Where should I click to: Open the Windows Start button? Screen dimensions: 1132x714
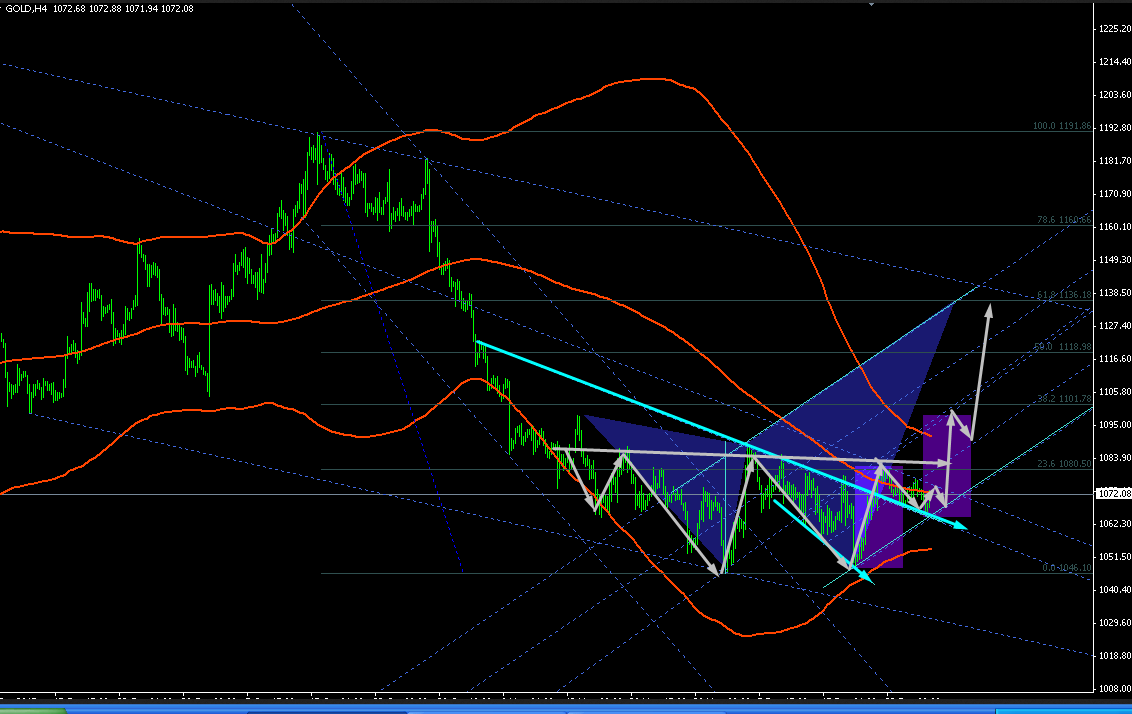point(32,710)
